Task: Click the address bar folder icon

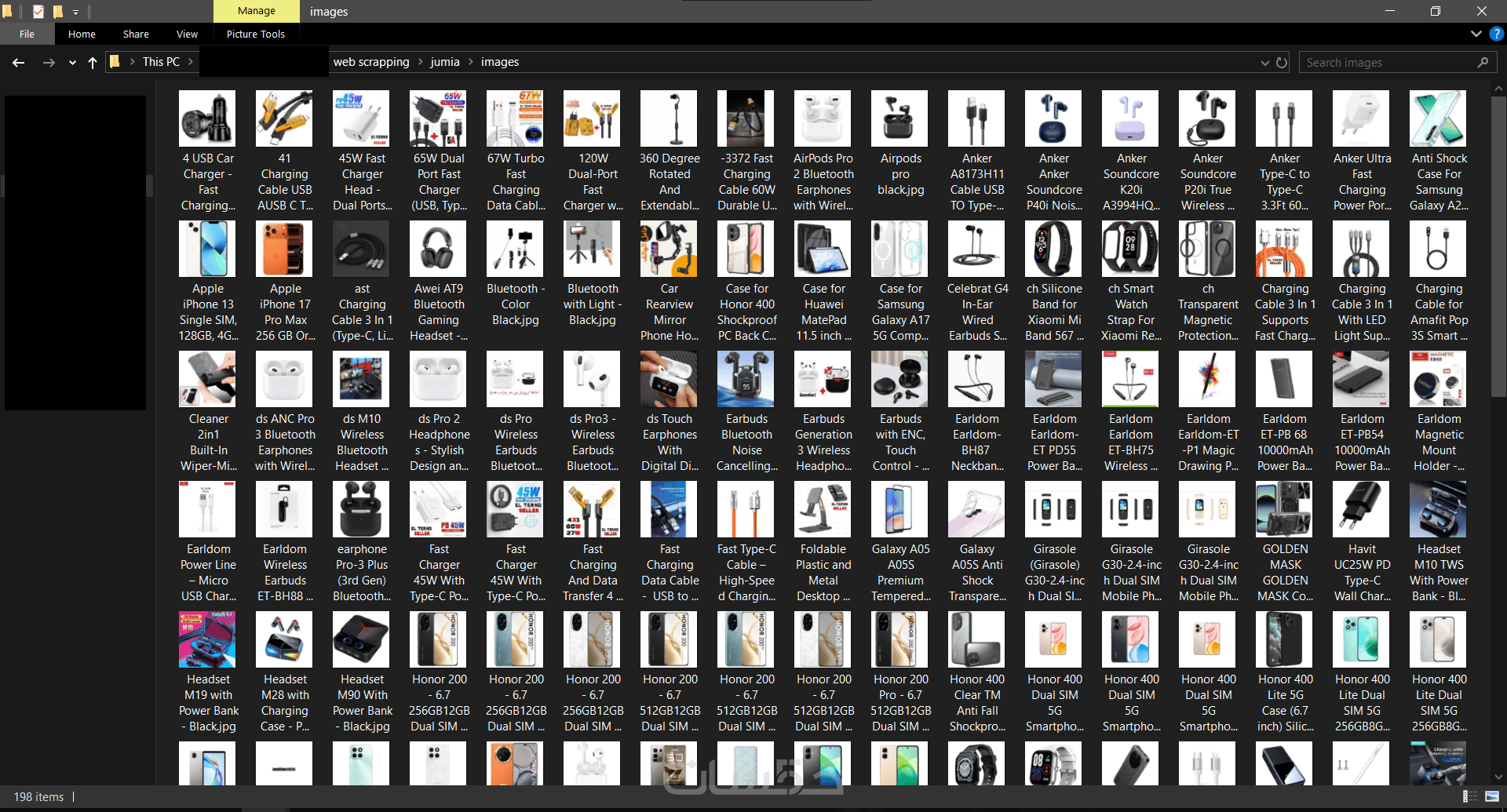Action: click(115, 61)
